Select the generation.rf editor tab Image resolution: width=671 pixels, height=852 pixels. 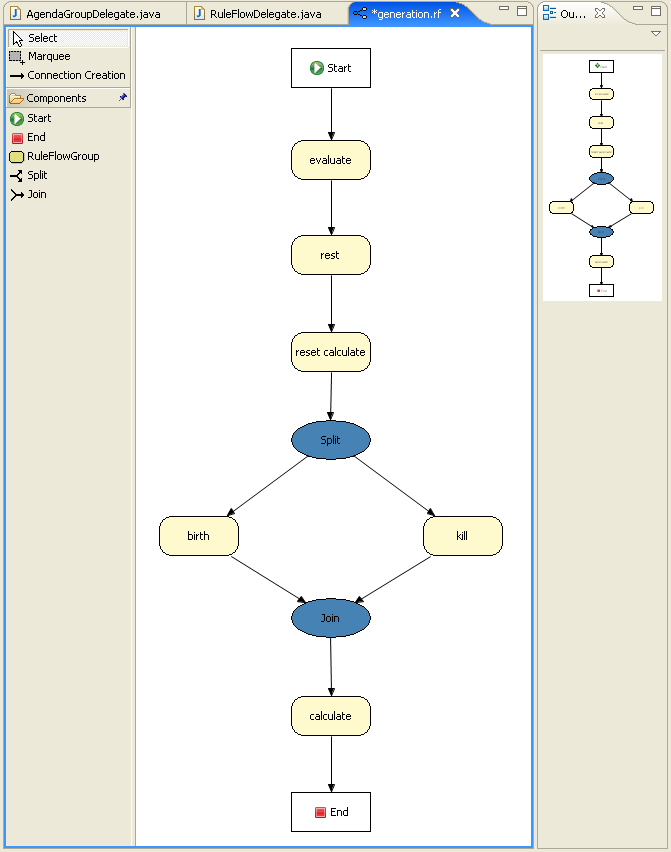406,14
